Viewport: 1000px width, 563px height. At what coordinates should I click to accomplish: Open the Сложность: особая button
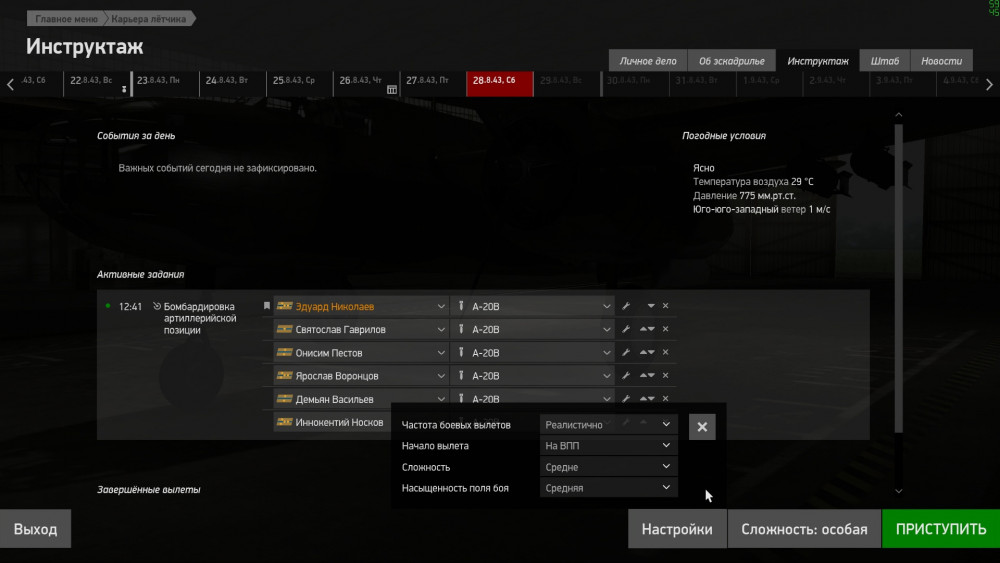coord(804,529)
